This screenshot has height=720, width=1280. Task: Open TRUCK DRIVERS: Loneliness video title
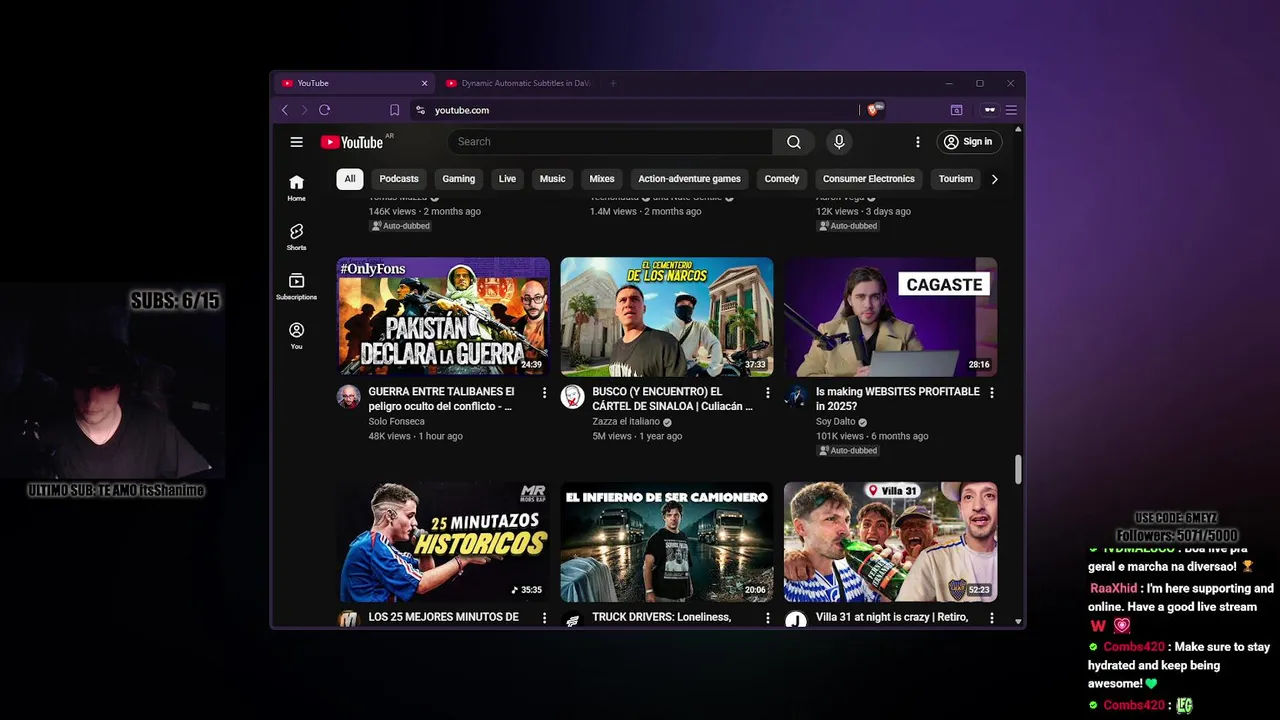[x=661, y=617]
